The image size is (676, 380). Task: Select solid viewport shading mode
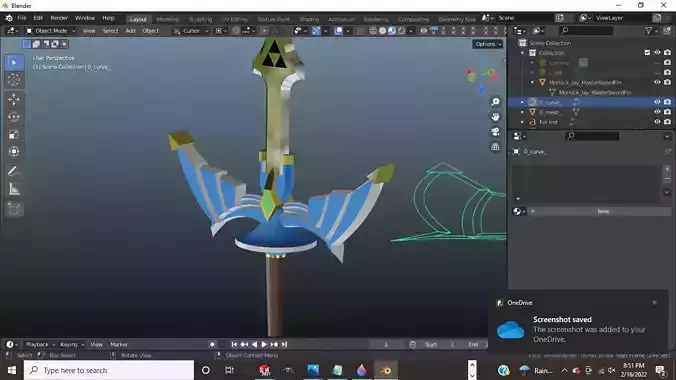click(382, 31)
